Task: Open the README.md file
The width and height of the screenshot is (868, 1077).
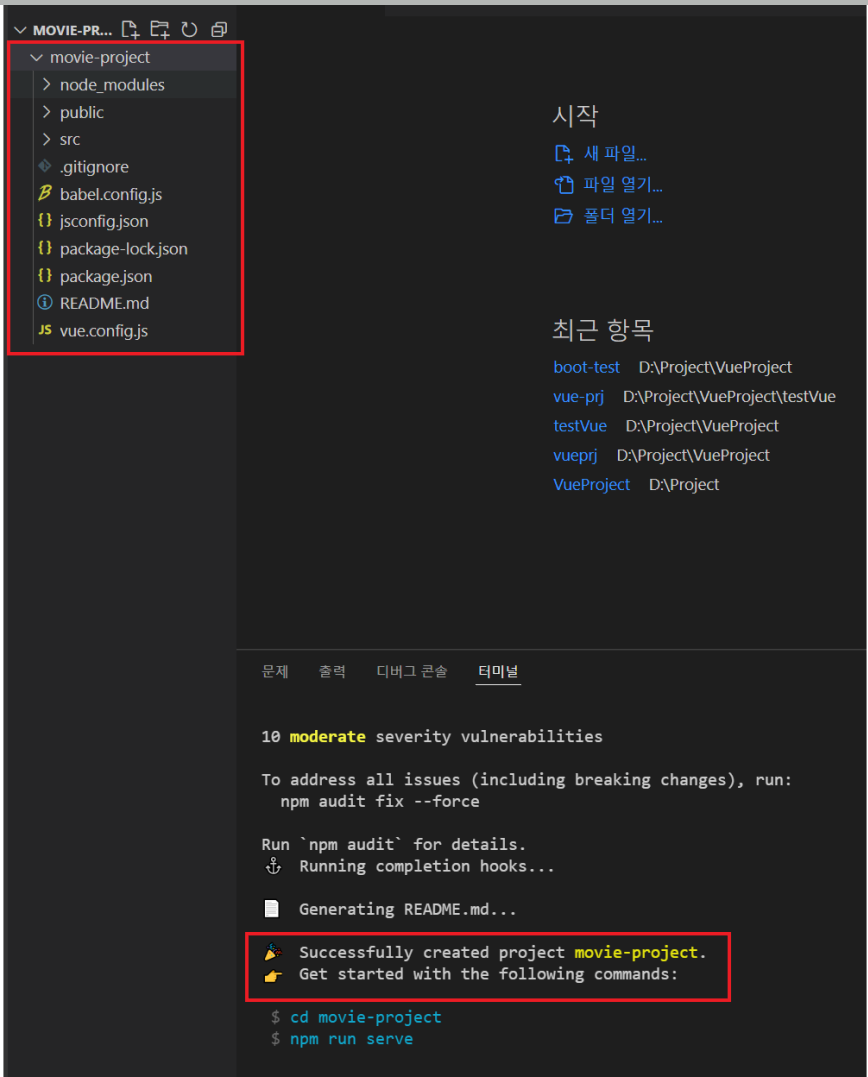Action: pyautogui.click(x=104, y=303)
